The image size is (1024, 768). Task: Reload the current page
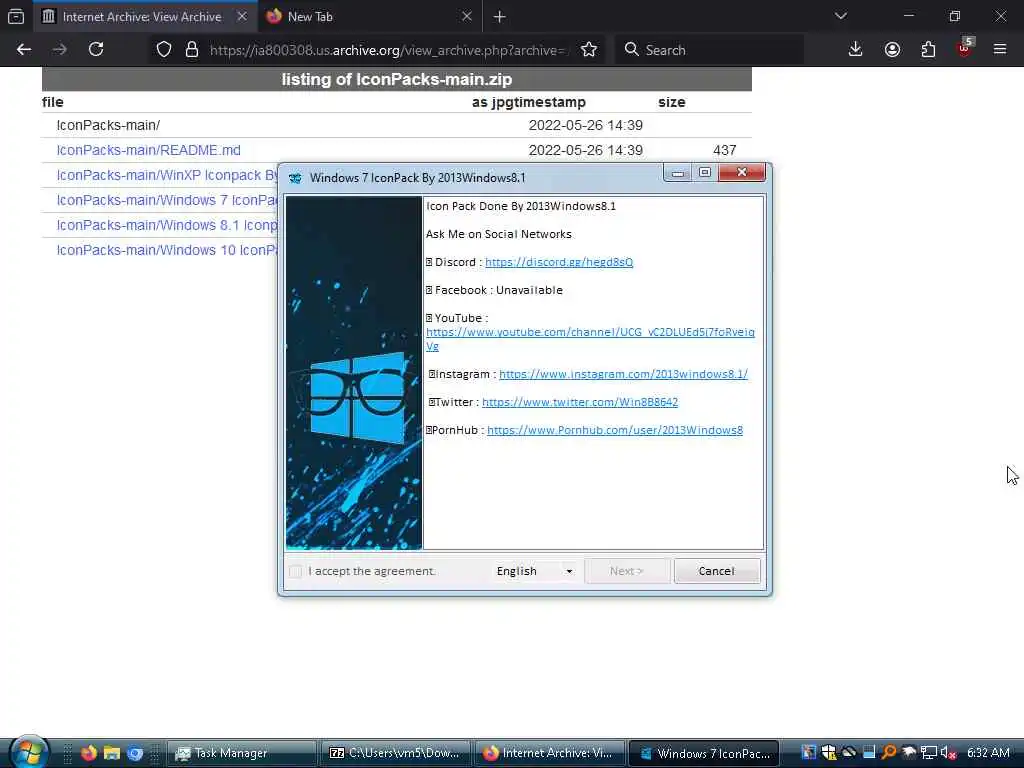tap(96, 50)
